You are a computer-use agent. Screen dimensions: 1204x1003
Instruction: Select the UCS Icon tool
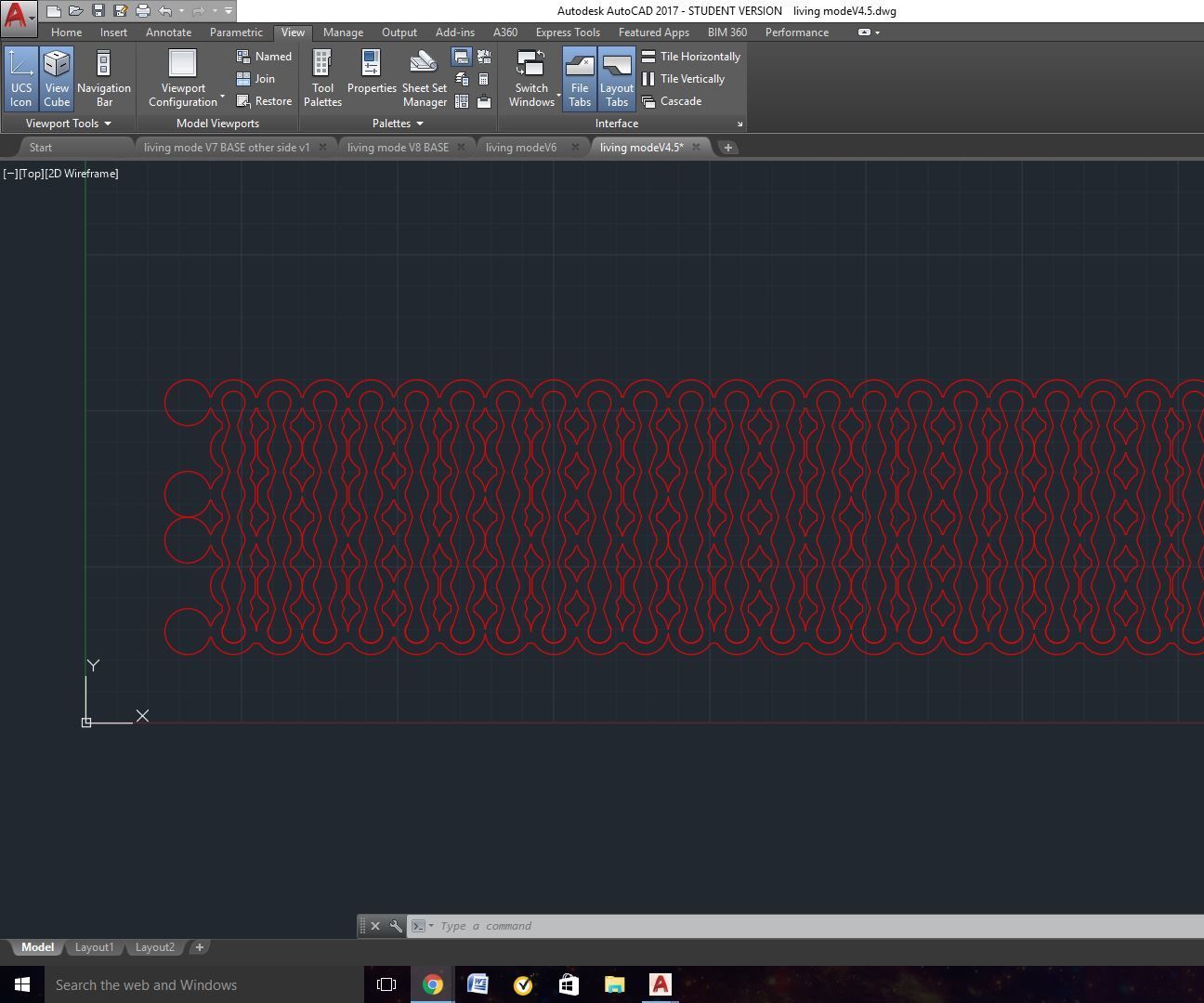(x=20, y=77)
